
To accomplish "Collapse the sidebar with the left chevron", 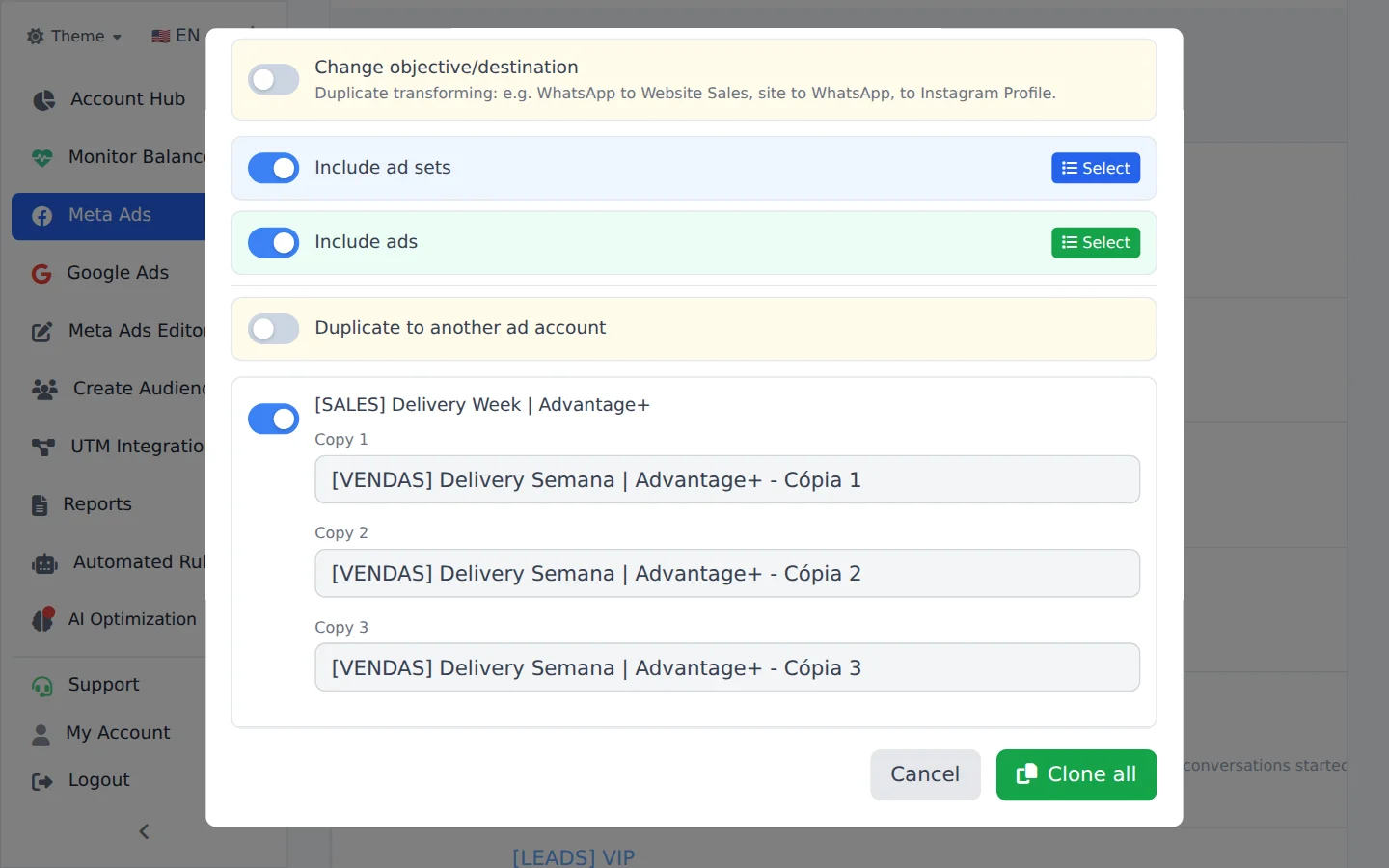I will pyautogui.click(x=144, y=831).
